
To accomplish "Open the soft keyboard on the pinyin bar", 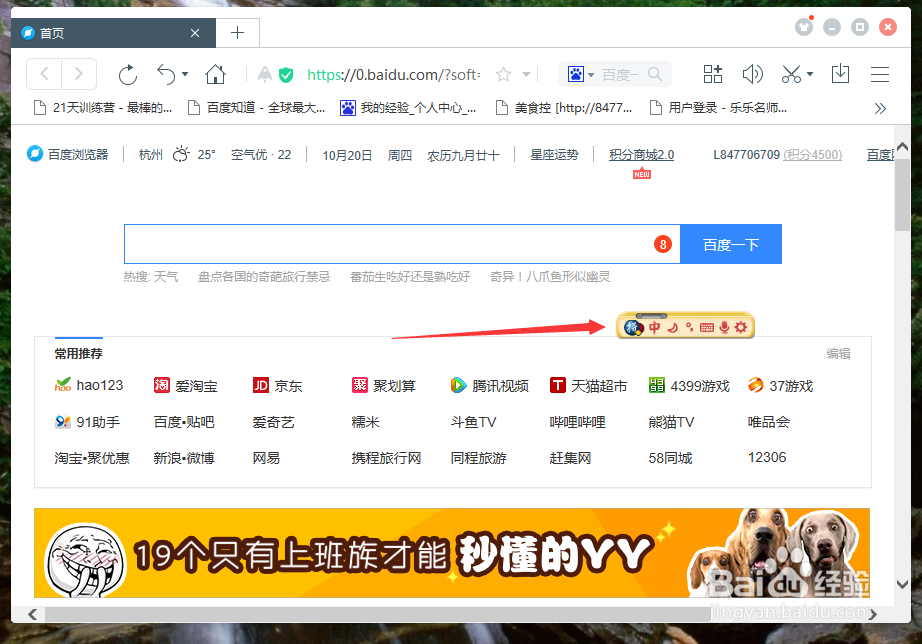I will tap(706, 327).
